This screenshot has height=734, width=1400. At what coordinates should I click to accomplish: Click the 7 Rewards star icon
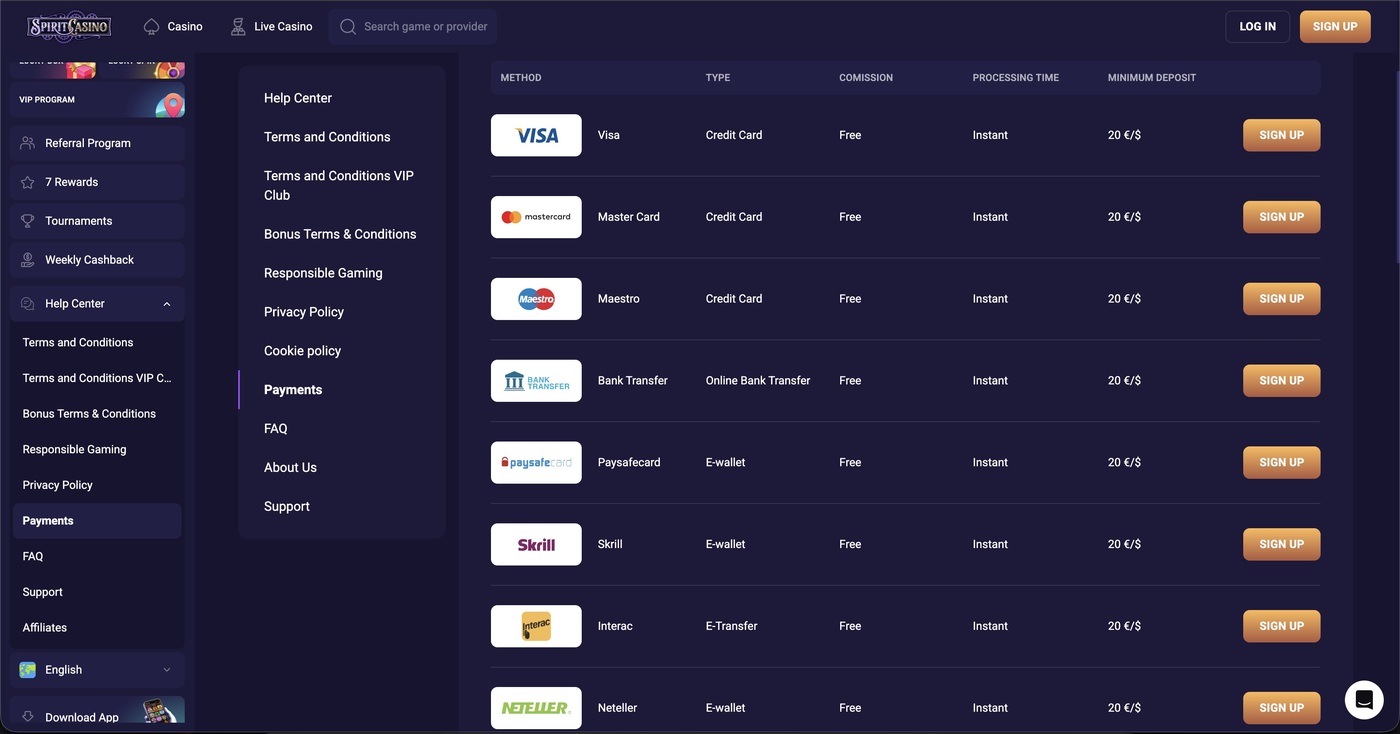28,182
